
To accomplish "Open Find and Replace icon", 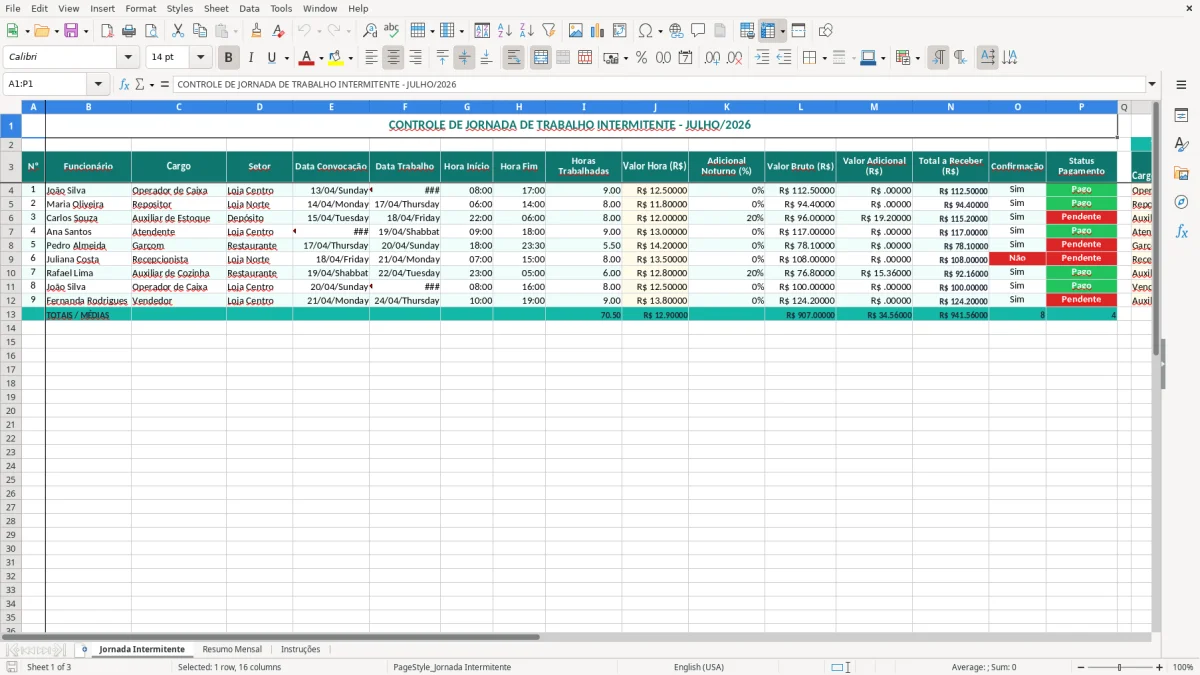I will (370, 31).
